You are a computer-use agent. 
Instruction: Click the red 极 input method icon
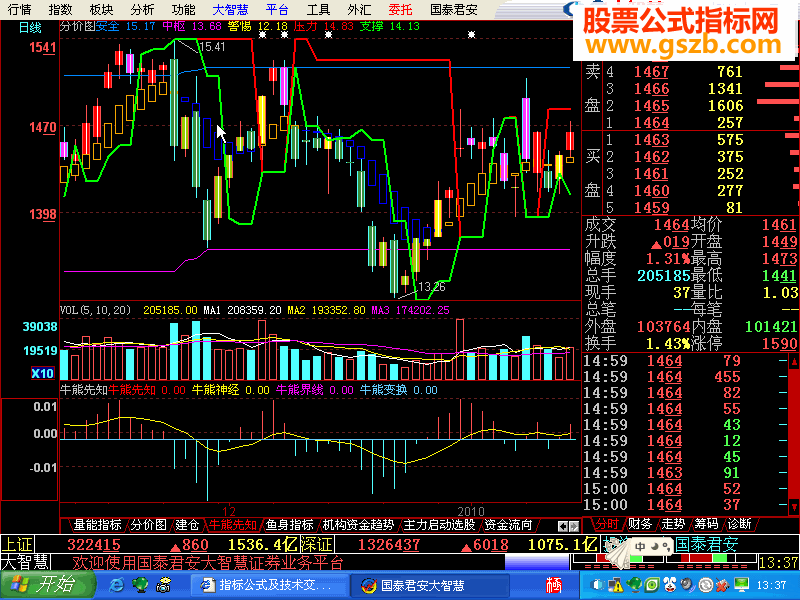click(554, 585)
